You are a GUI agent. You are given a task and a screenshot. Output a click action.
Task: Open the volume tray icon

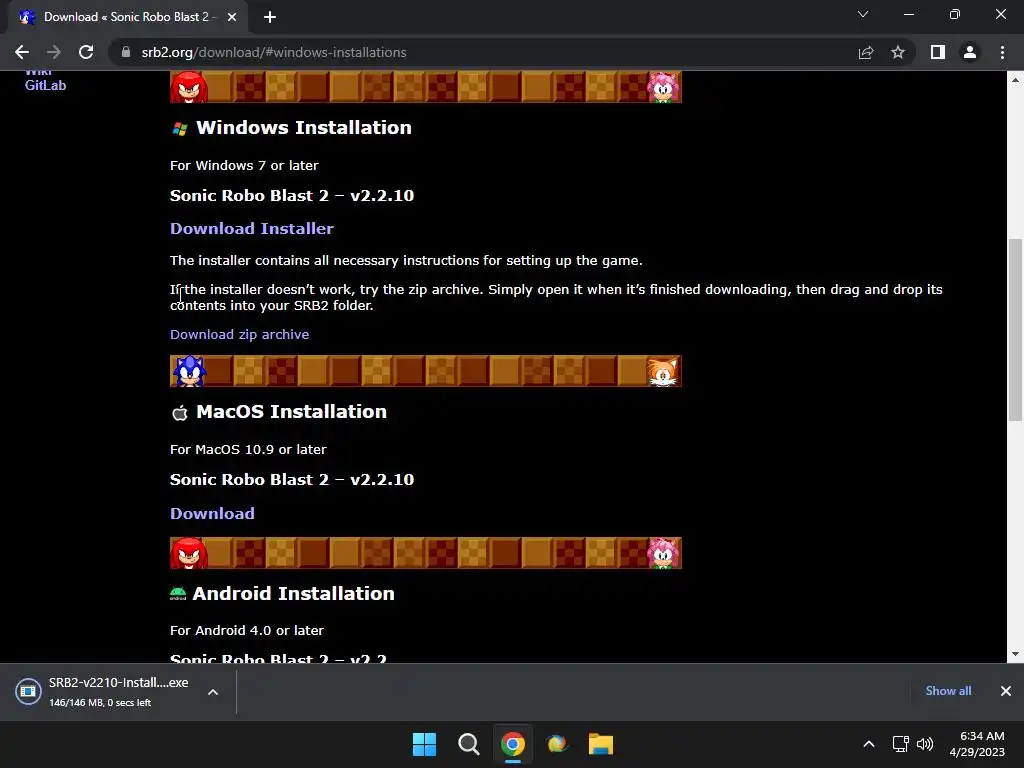point(925,744)
